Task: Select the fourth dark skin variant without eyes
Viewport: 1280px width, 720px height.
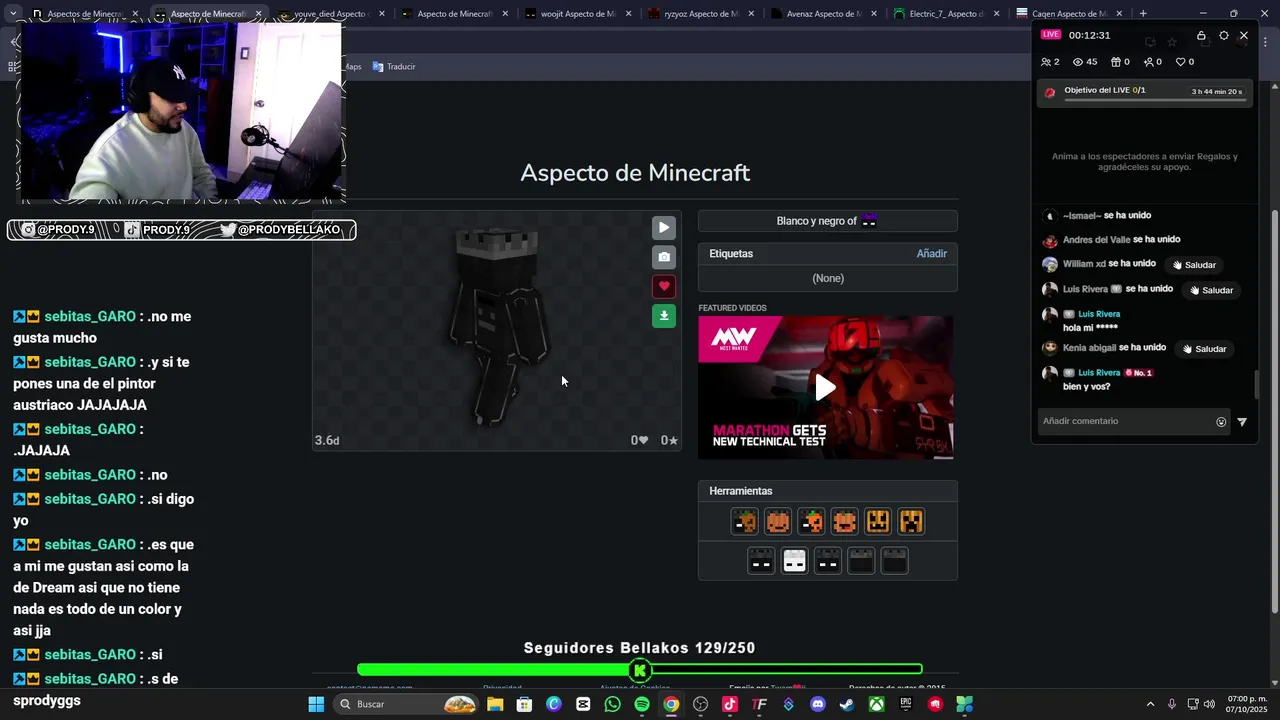Action: pos(861,561)
